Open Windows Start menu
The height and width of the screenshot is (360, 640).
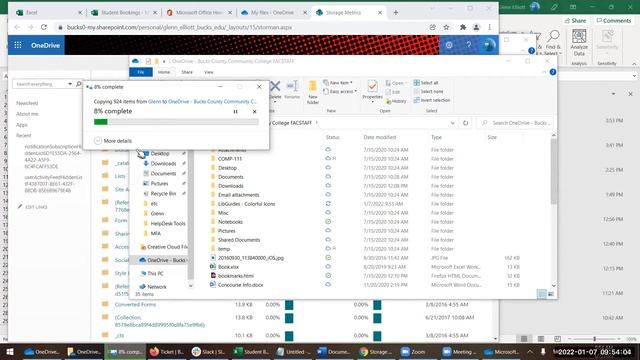click(x=10, y=351)
